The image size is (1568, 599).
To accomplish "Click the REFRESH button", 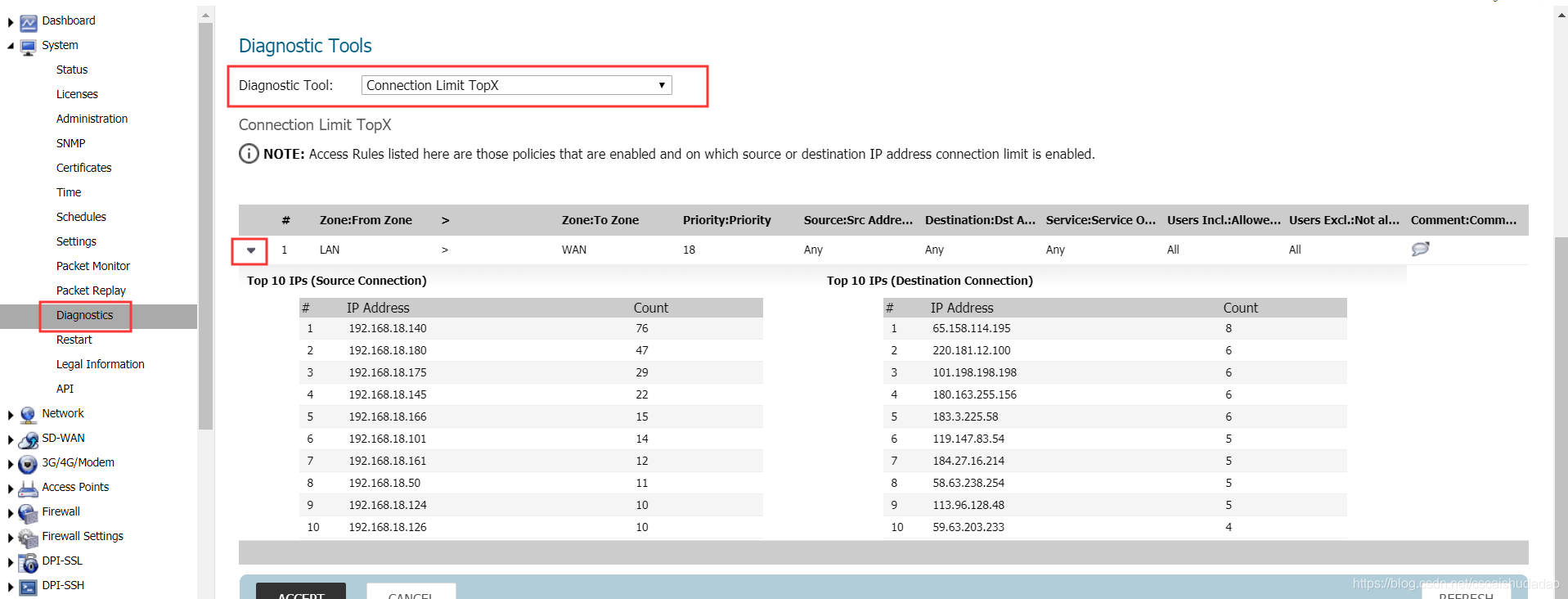I will click(1466, 592).
